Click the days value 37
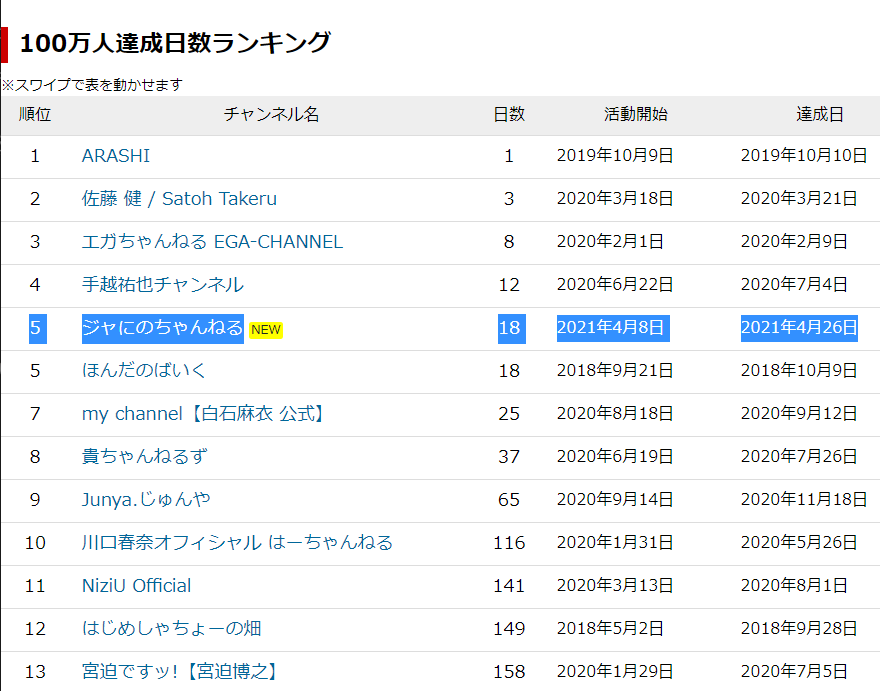The image size is (880, 691). click(x=509, y=457)
